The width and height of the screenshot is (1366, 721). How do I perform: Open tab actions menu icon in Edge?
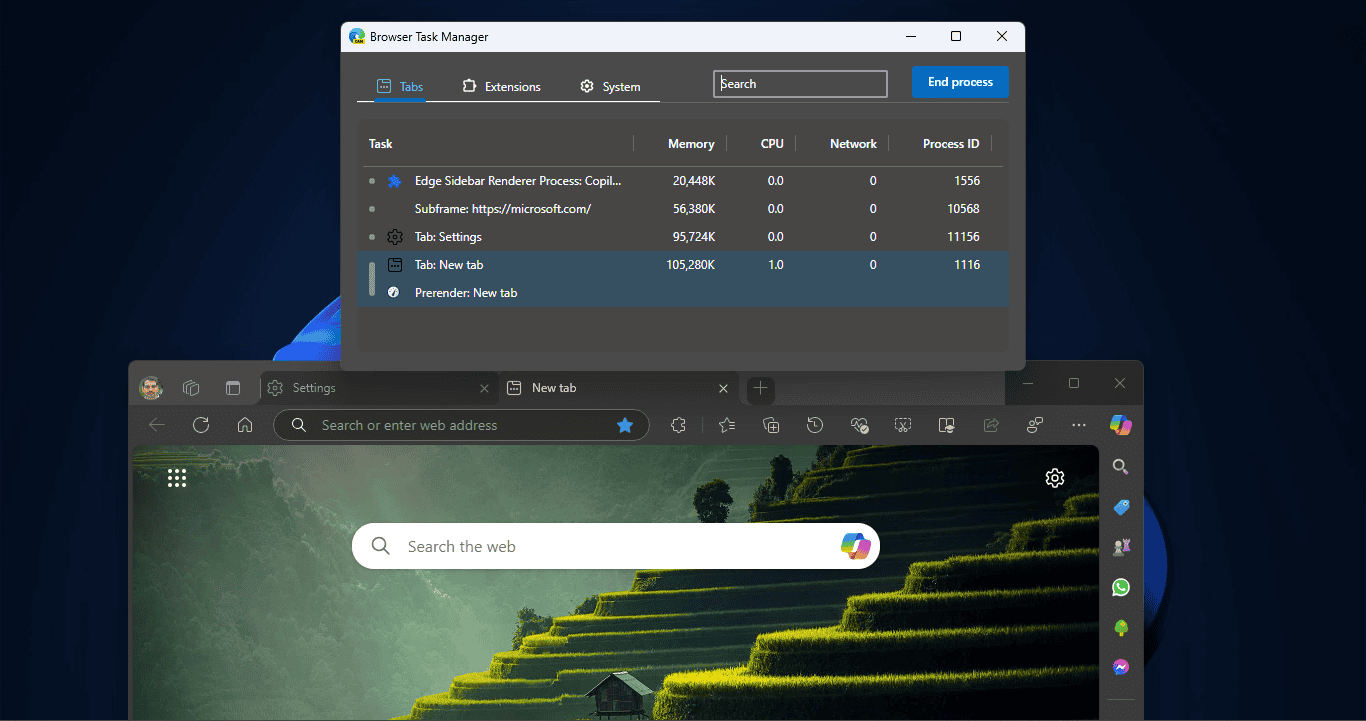click(233, 388)
